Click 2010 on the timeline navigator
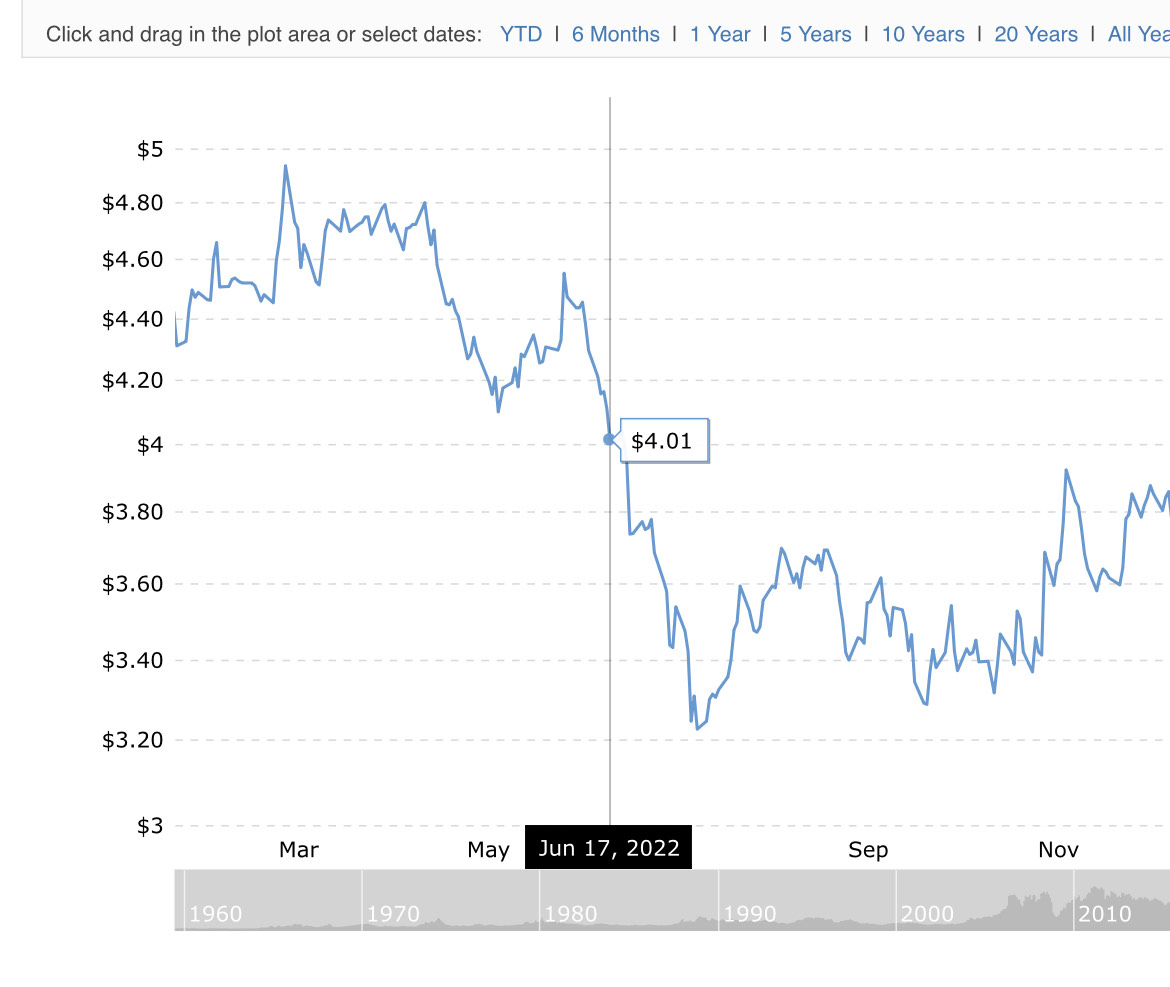The image size is (1170, 987). coord(1104,914)
